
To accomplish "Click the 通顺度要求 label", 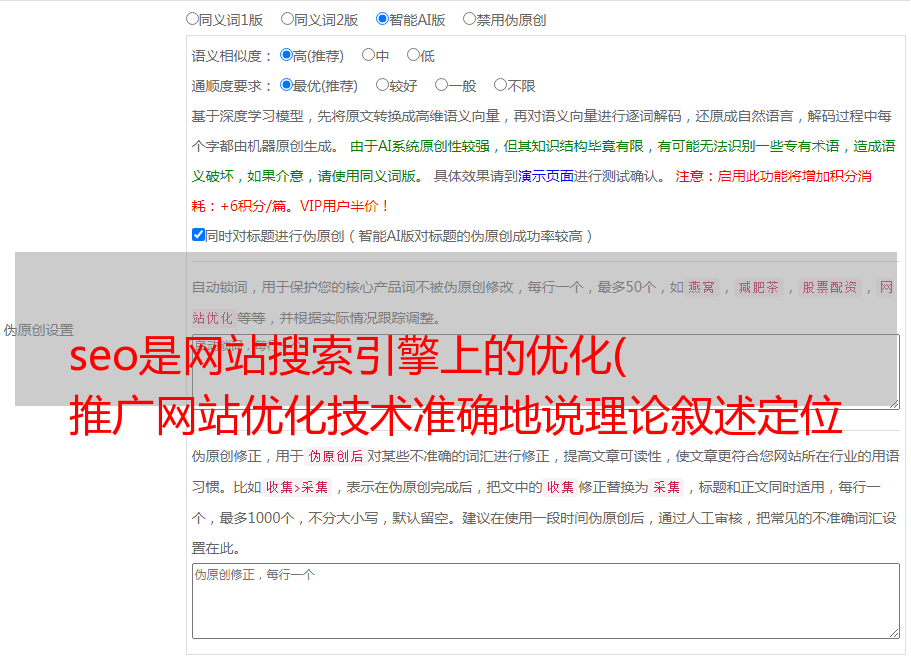I will coord(232,87).
